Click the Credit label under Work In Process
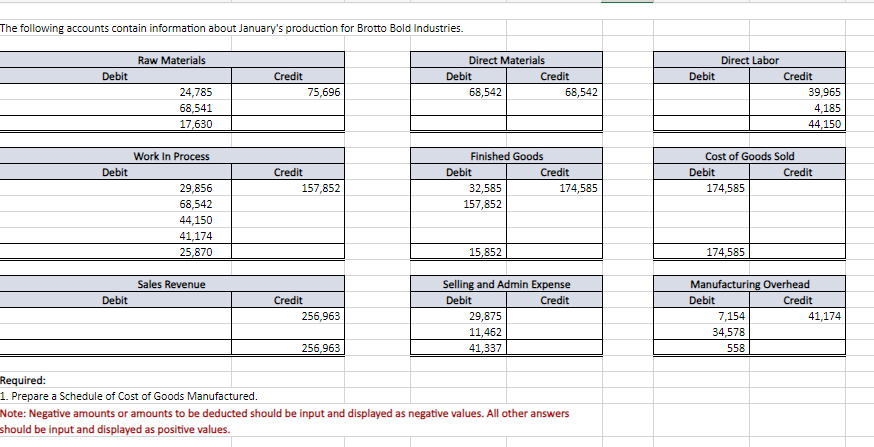The height and width of the screenshot is (447, 874). (288, 172)
